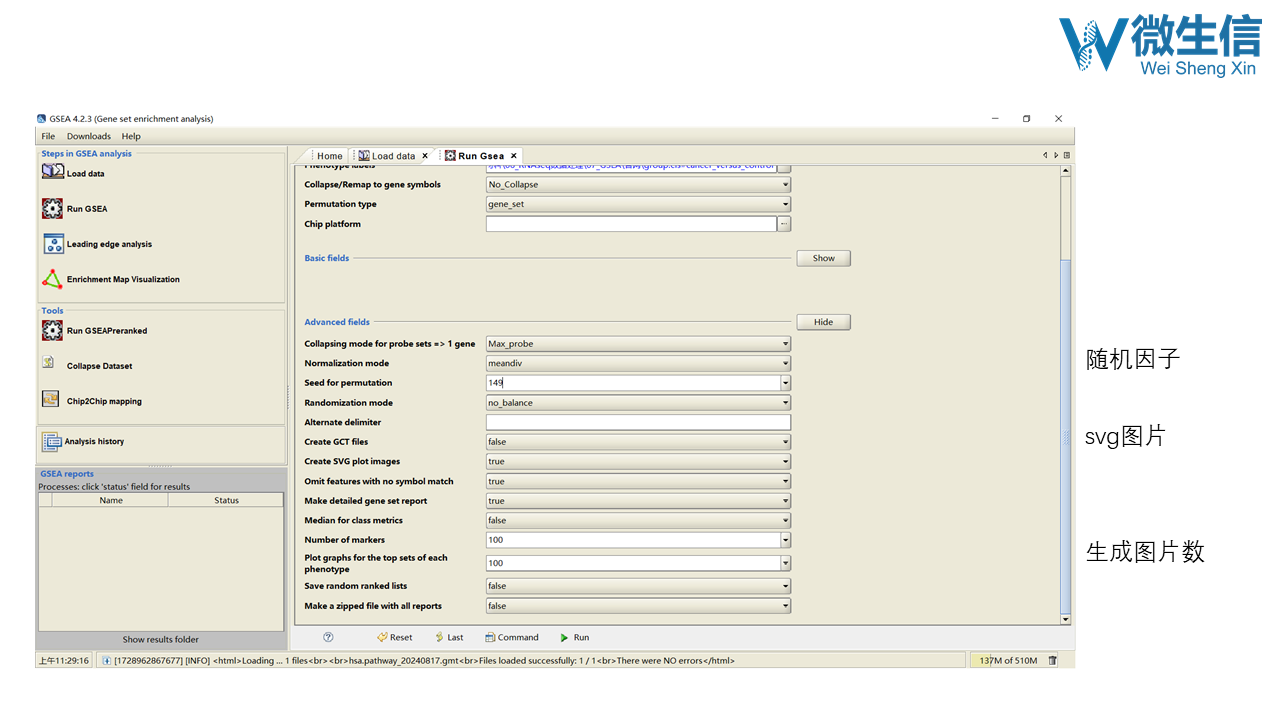Show the Basic fields section
1280x720 pixels.
coord(823,258)
